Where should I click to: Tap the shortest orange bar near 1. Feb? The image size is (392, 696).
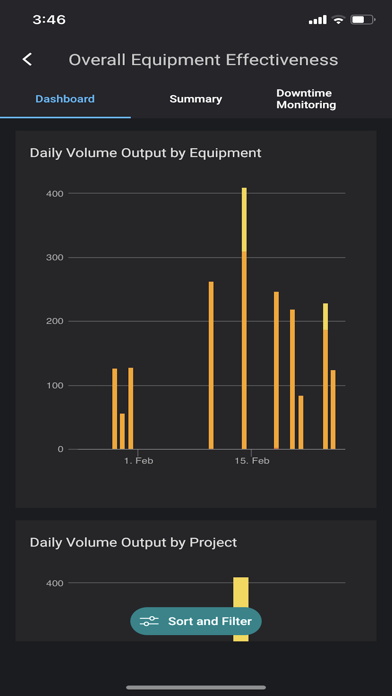[122, 431]
